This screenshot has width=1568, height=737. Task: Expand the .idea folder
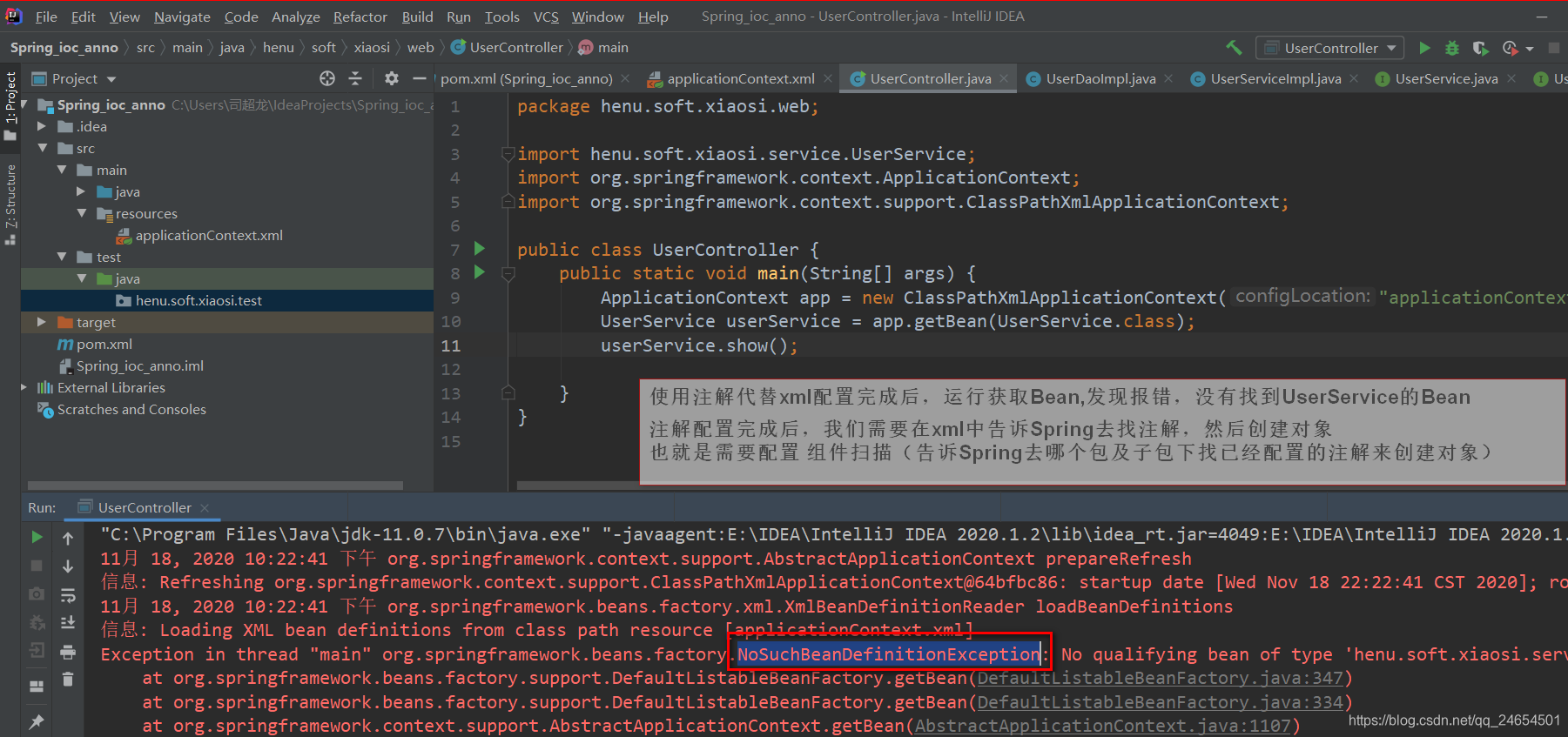[41, 126]
